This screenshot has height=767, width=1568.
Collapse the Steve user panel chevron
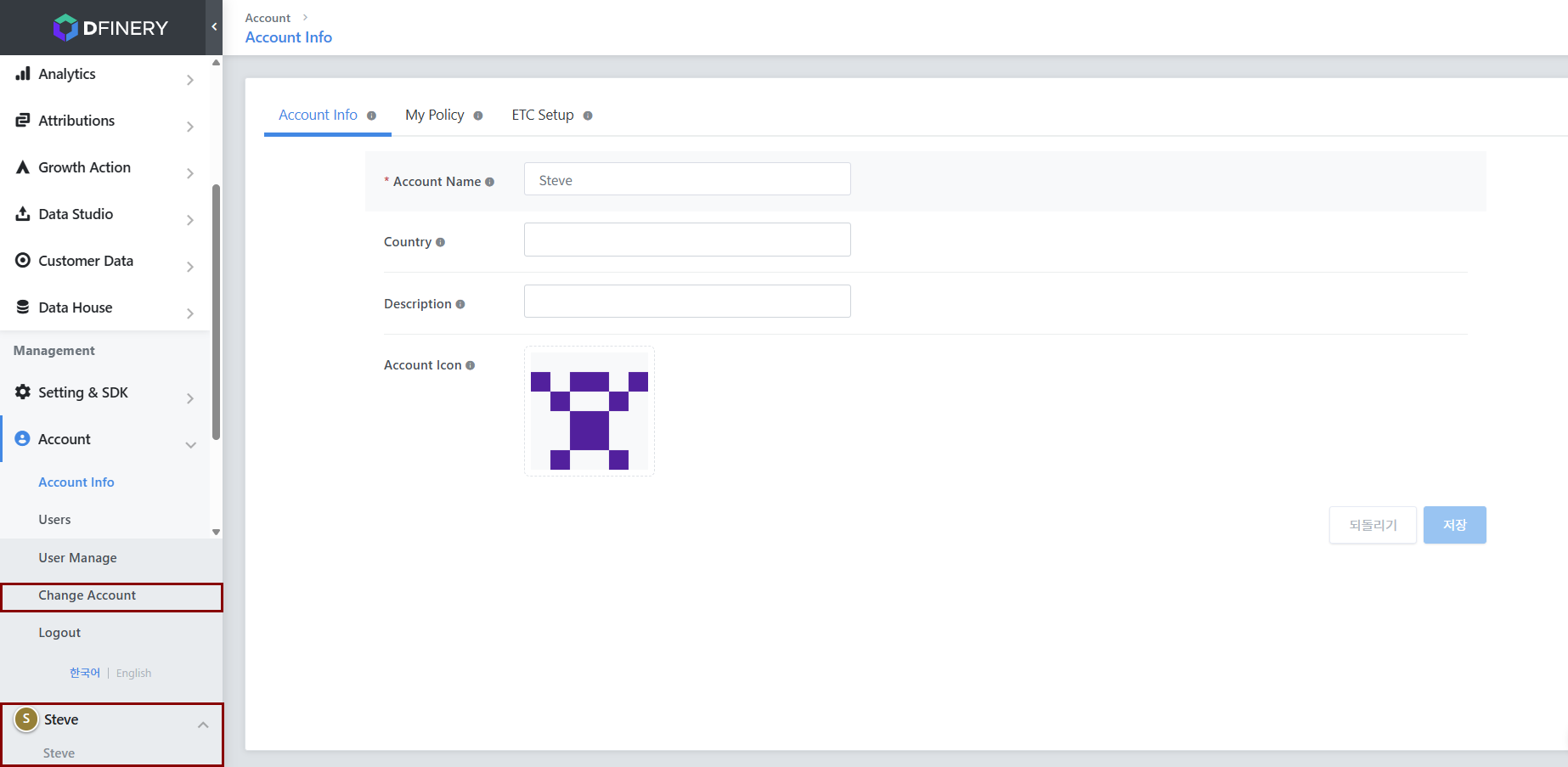point(203,725)
